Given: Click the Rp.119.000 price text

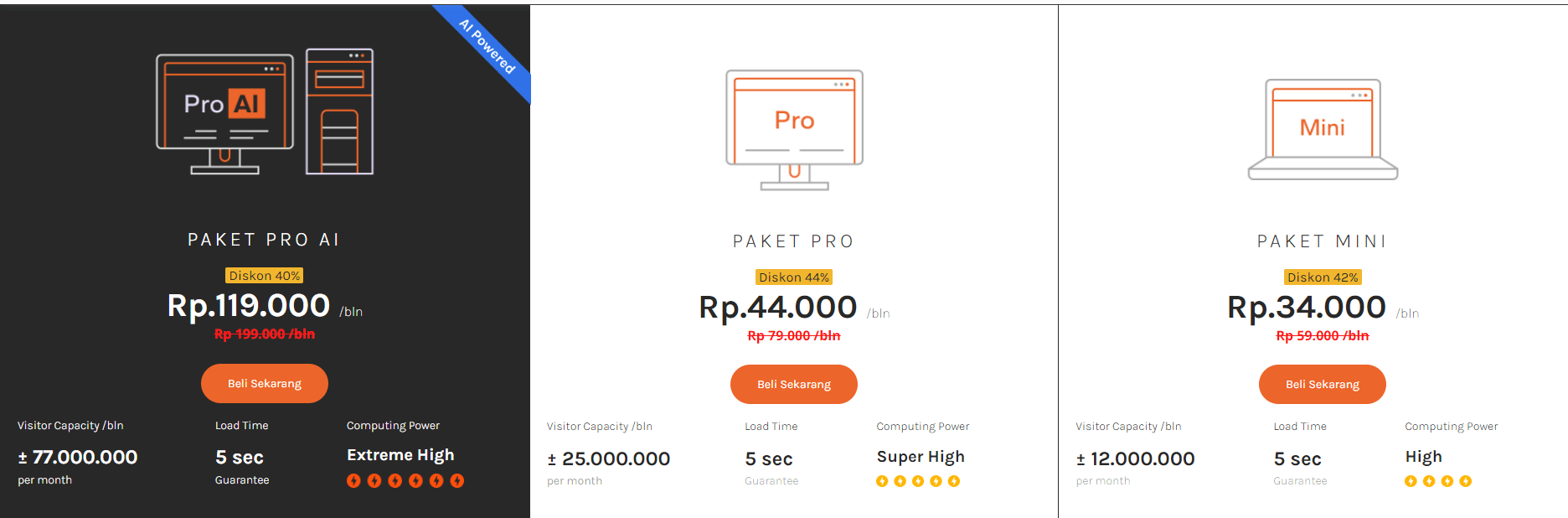Looking at the screenshot, I should tap(249, 306).
